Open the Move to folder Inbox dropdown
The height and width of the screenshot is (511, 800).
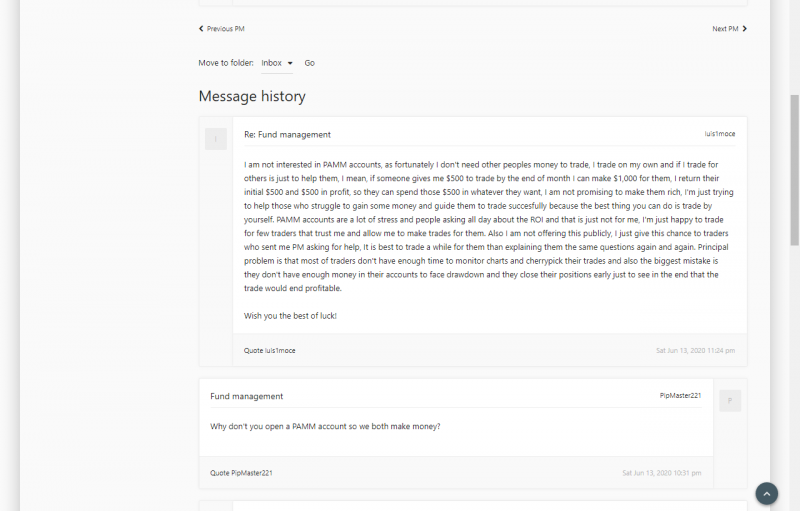click(277, 63)
